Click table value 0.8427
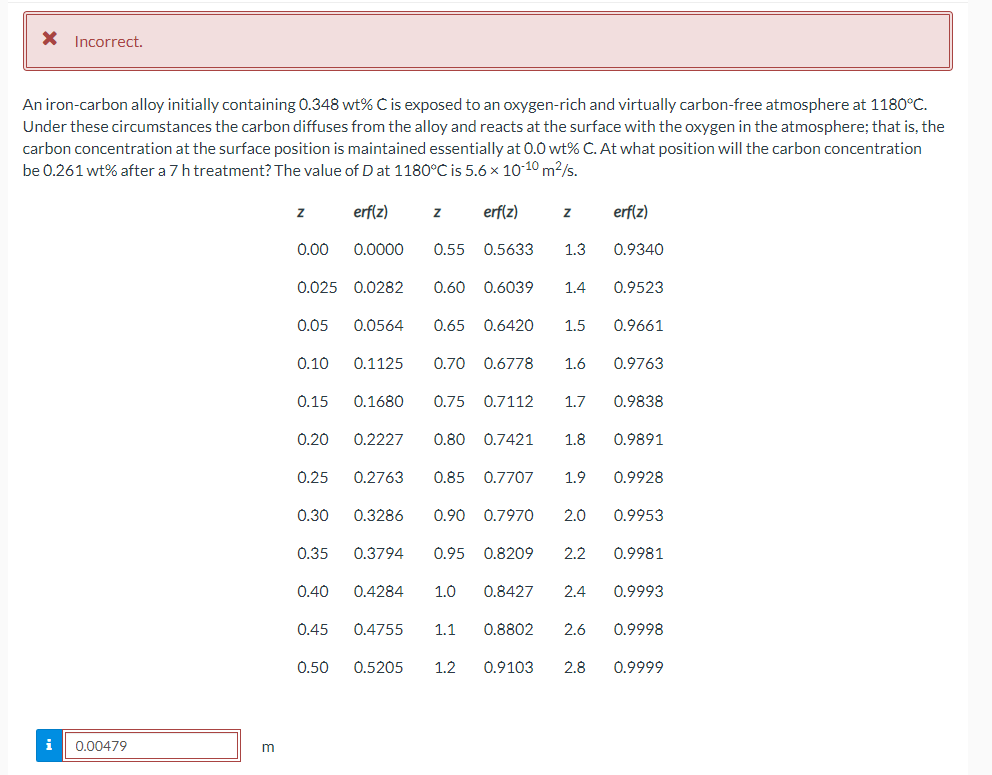This screenshot has height=775, width=992. tap(509, 591)
